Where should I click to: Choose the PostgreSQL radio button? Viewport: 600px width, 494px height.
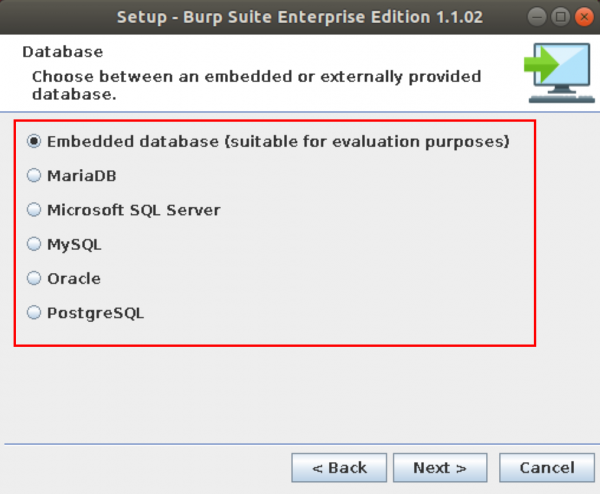click(x=35, y=312)
